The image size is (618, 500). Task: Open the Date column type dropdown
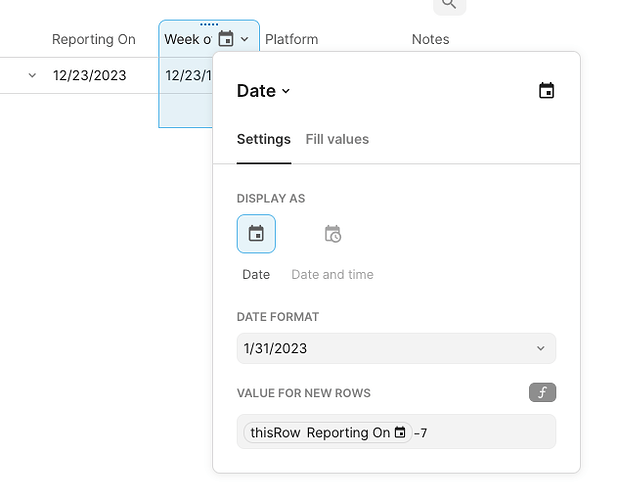click(x=263, y=91)
